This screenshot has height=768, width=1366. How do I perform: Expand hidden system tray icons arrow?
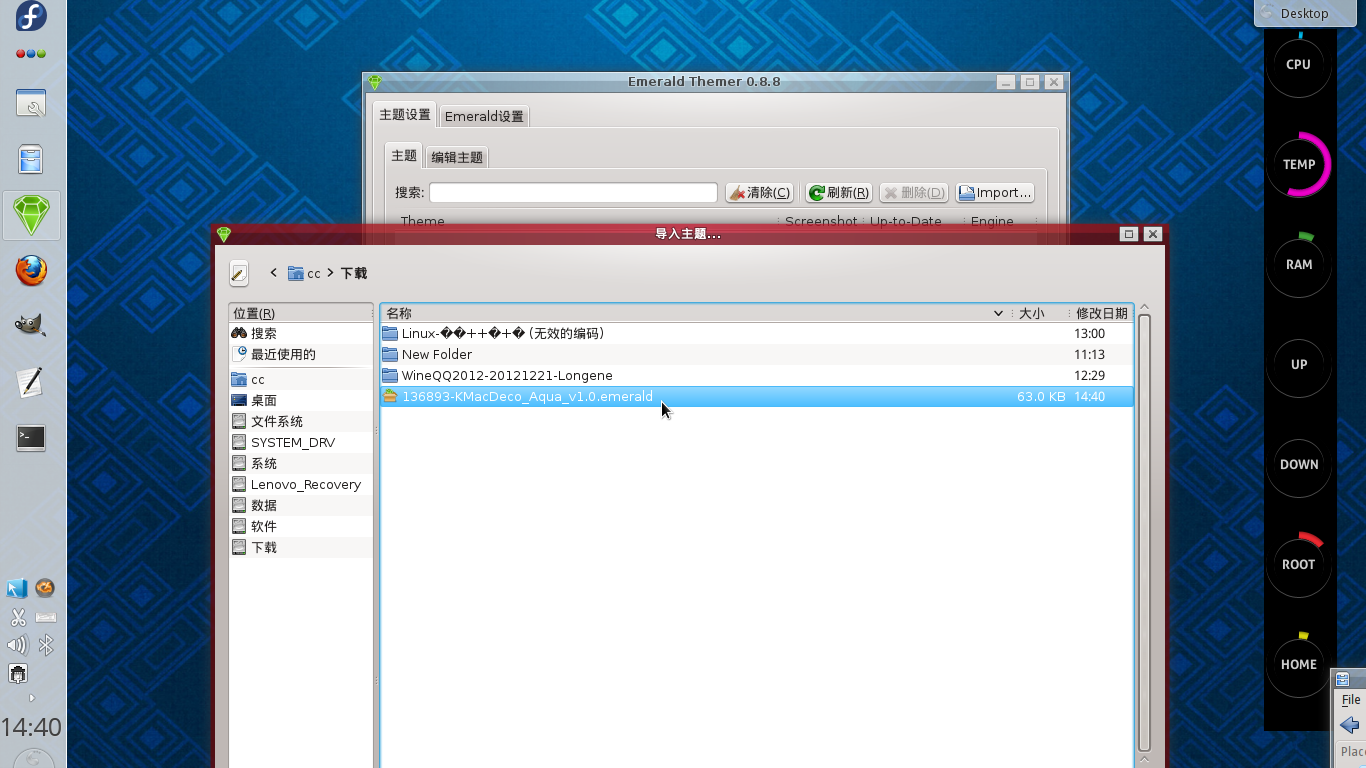32,698
